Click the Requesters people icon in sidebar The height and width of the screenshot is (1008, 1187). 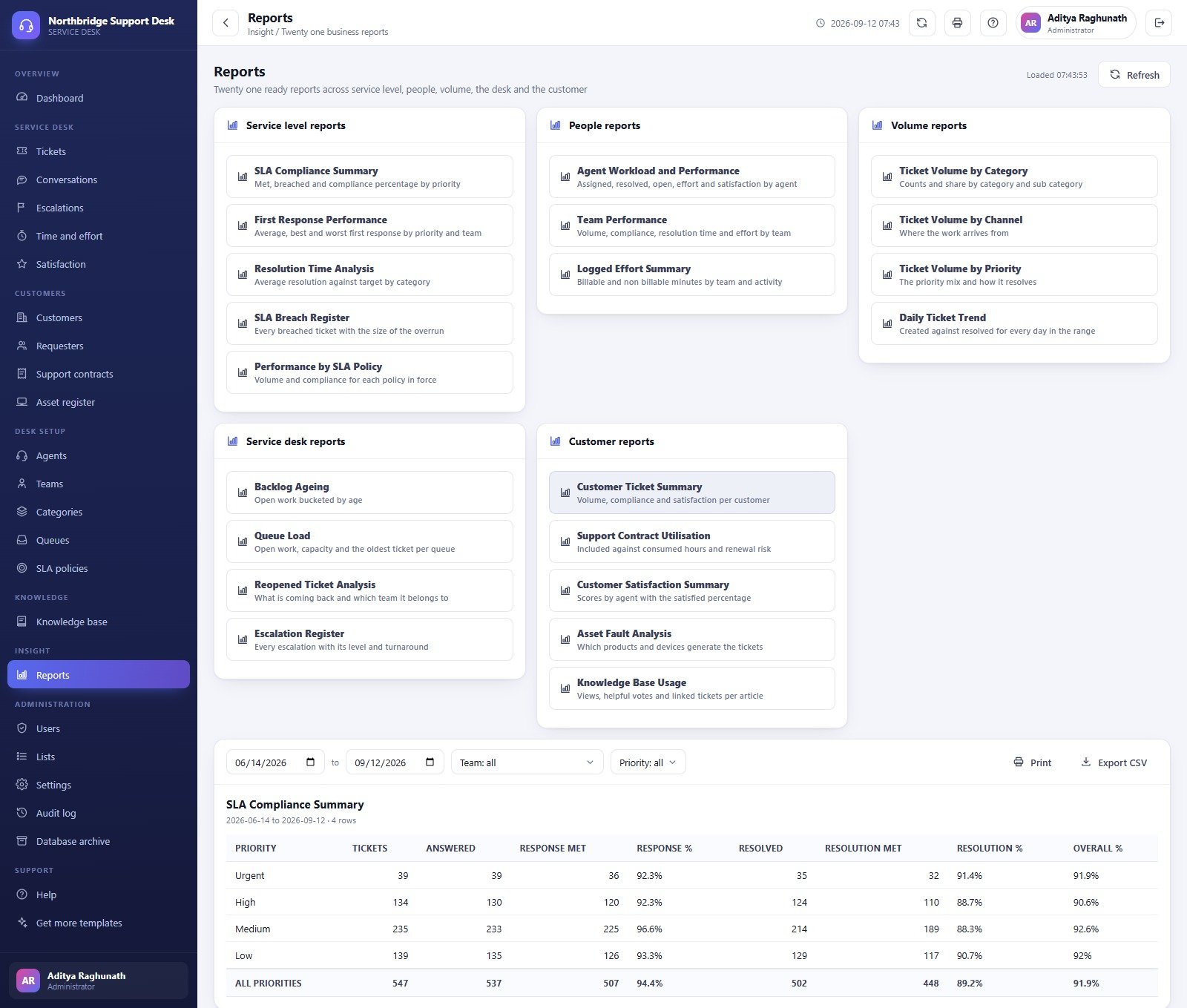point(22,346)
